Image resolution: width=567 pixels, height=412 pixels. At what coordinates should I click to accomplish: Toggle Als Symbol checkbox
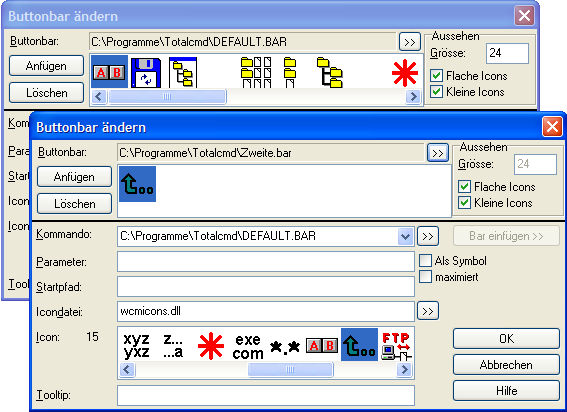(425, 260)
